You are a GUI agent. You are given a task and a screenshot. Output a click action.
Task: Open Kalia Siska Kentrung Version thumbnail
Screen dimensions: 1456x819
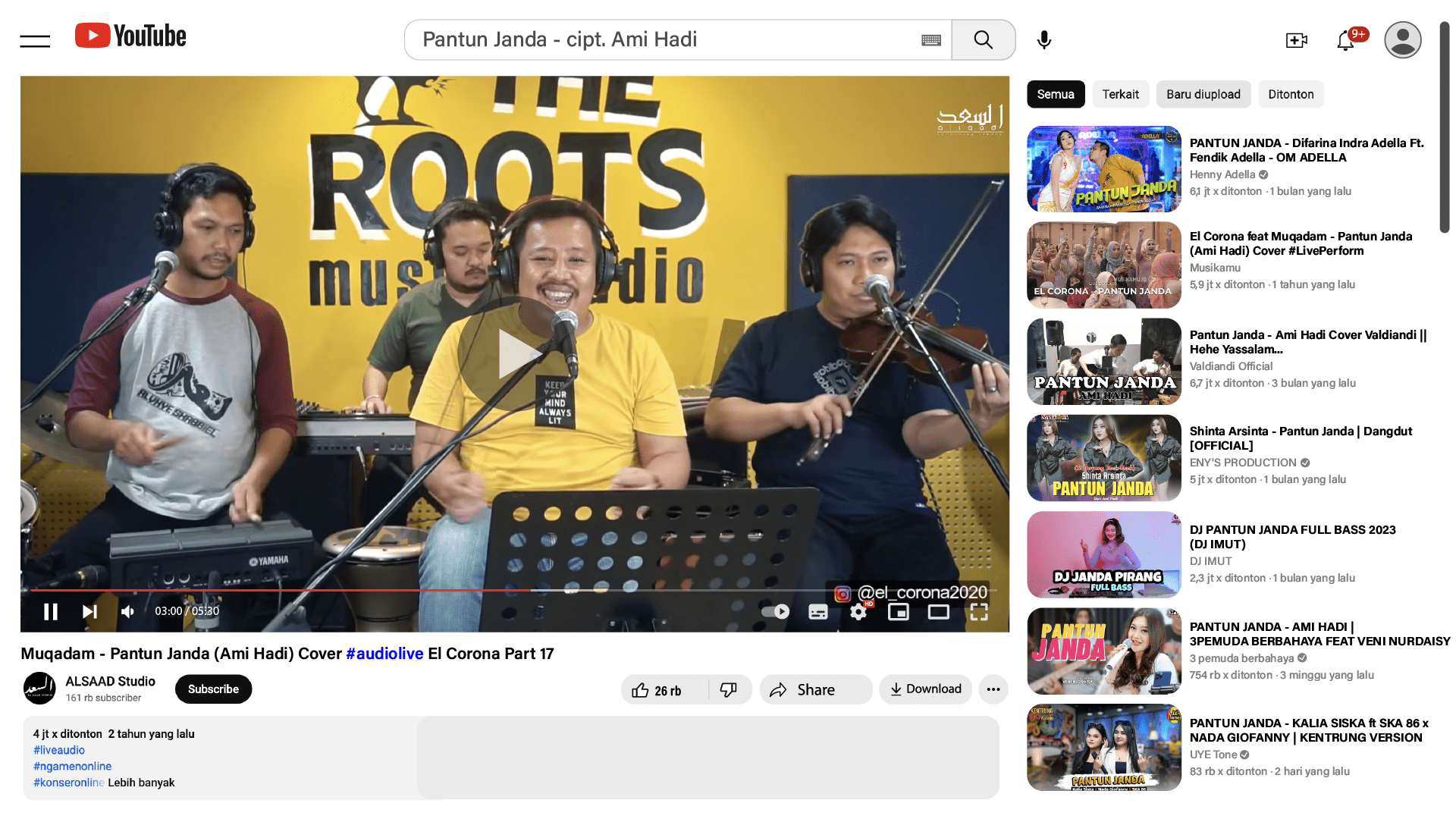click(1104, 748)
